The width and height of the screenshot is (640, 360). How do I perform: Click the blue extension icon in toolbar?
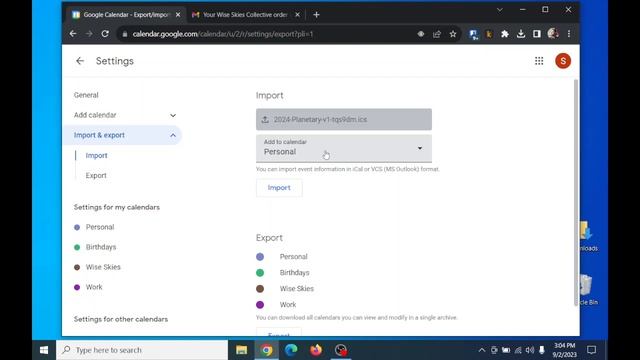coord(473,34)
